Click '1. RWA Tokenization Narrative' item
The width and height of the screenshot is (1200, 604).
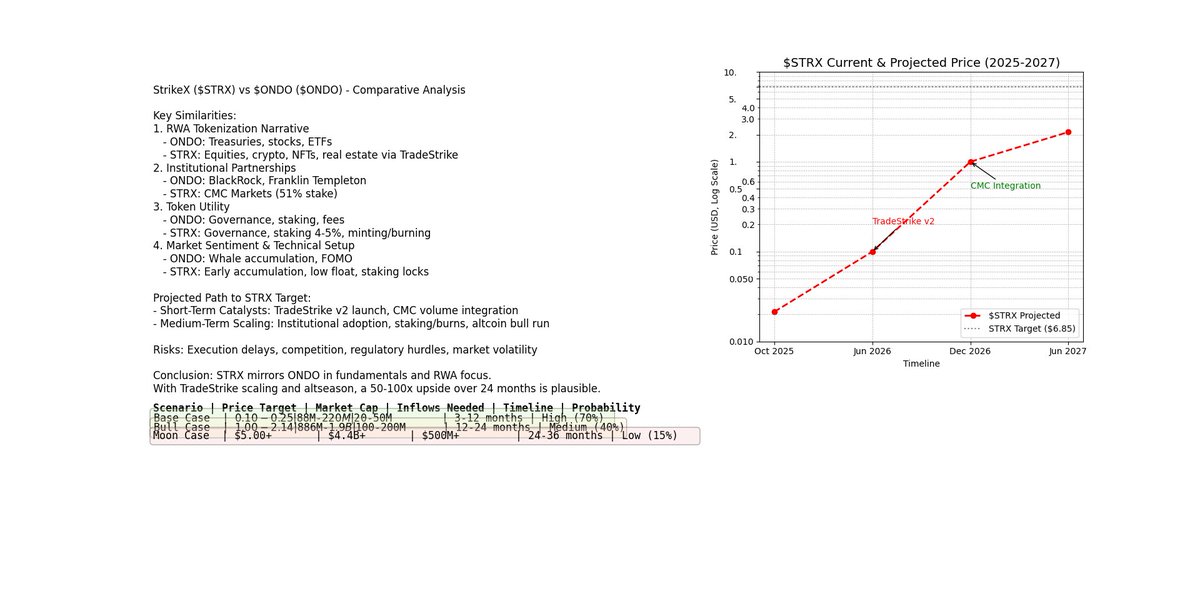[x=231, y=129]
